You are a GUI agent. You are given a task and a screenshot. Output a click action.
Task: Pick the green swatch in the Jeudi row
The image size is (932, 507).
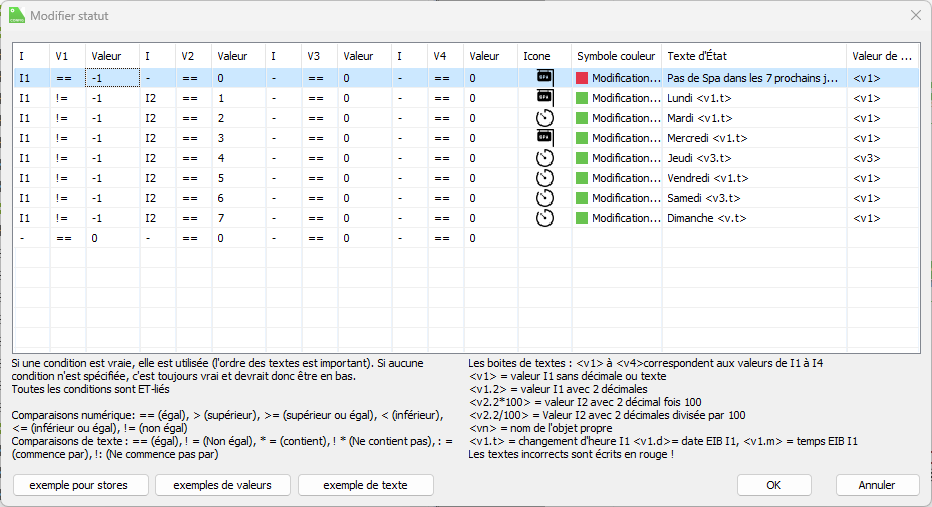tap(582, 158)
